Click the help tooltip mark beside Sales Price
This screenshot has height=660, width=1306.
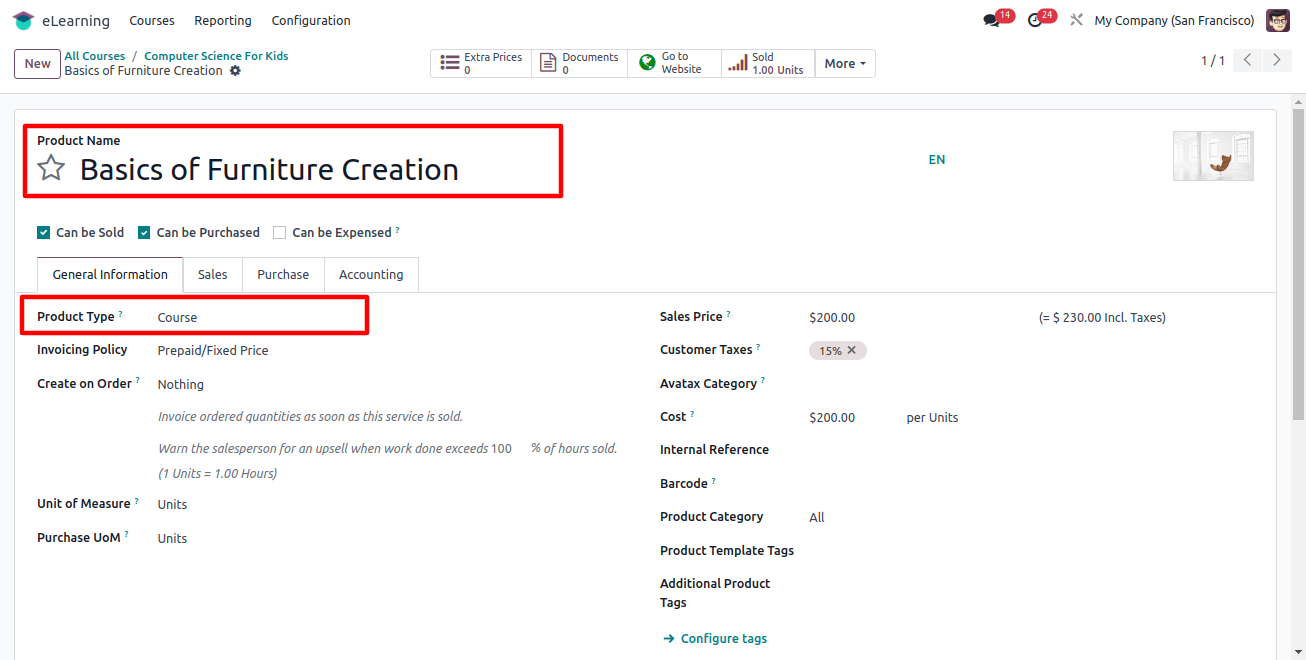click(x=729, y=314)
